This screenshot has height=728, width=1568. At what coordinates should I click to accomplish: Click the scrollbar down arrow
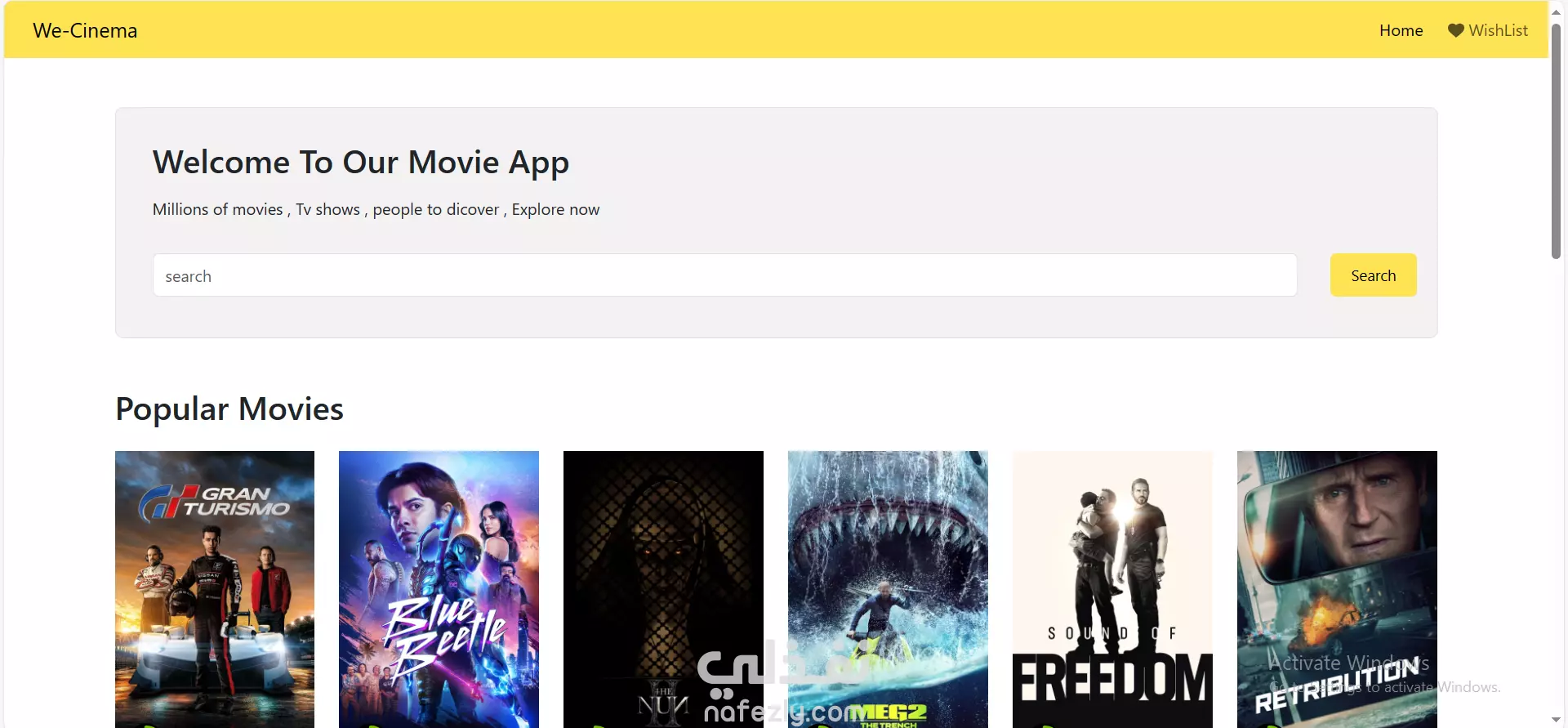click(x=1556, y=720)
